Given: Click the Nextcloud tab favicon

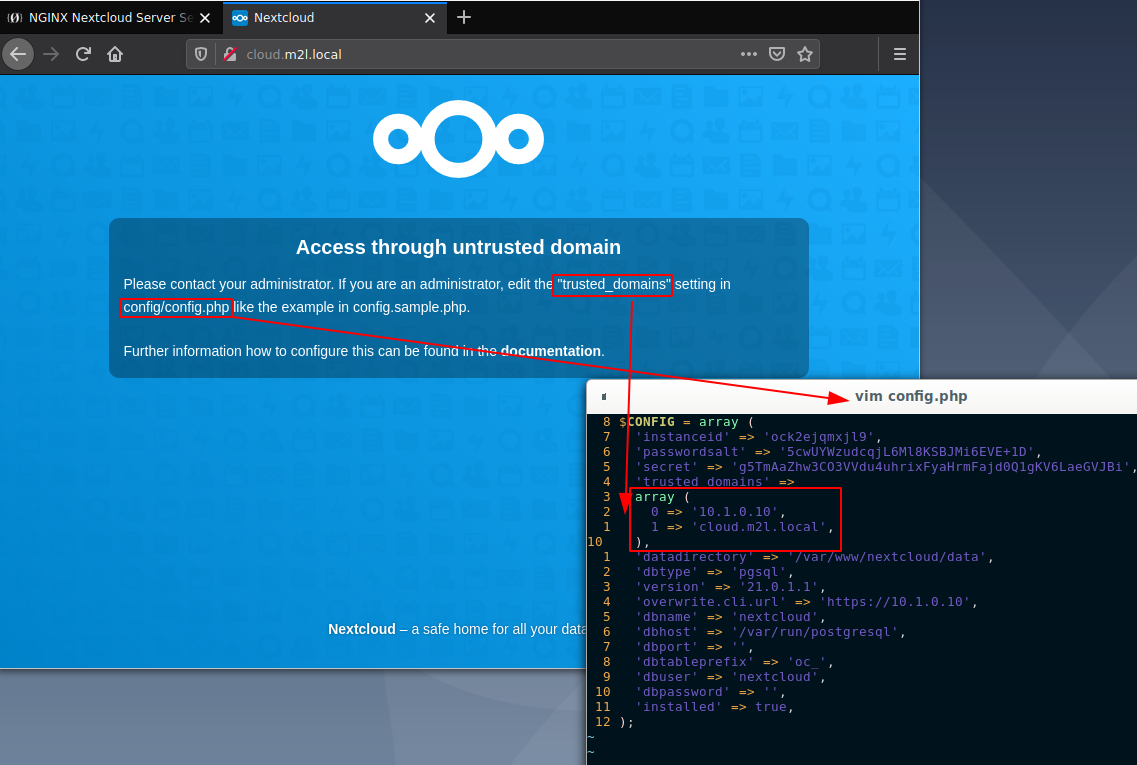Looking at the screenshot, I should coord(239,18).
